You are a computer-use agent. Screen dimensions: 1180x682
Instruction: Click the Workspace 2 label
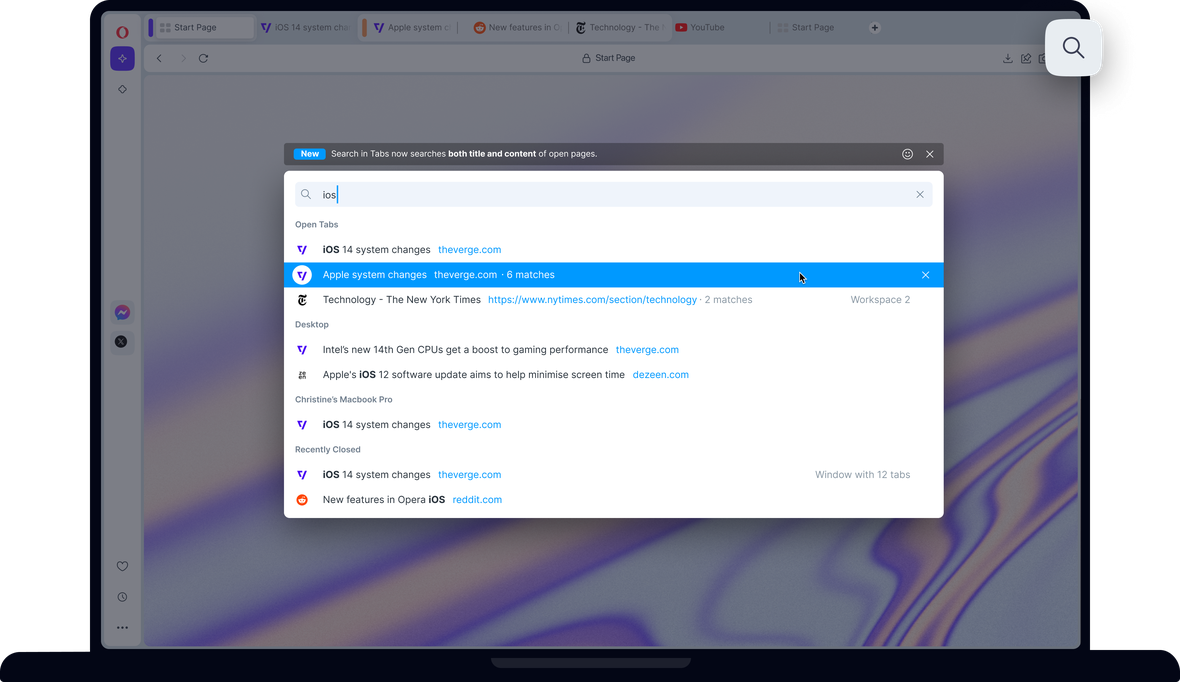coord(880,300)
